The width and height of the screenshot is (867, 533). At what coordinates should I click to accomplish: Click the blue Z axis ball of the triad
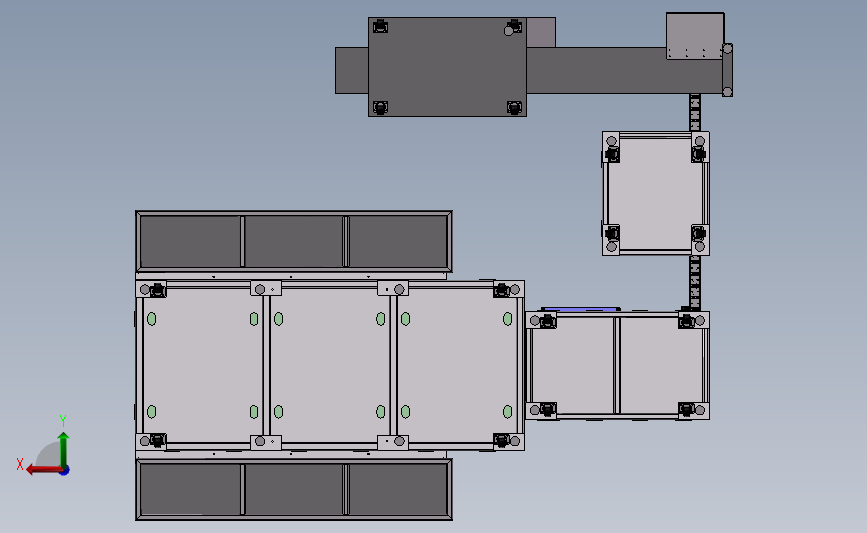click(x=65, y=471)
